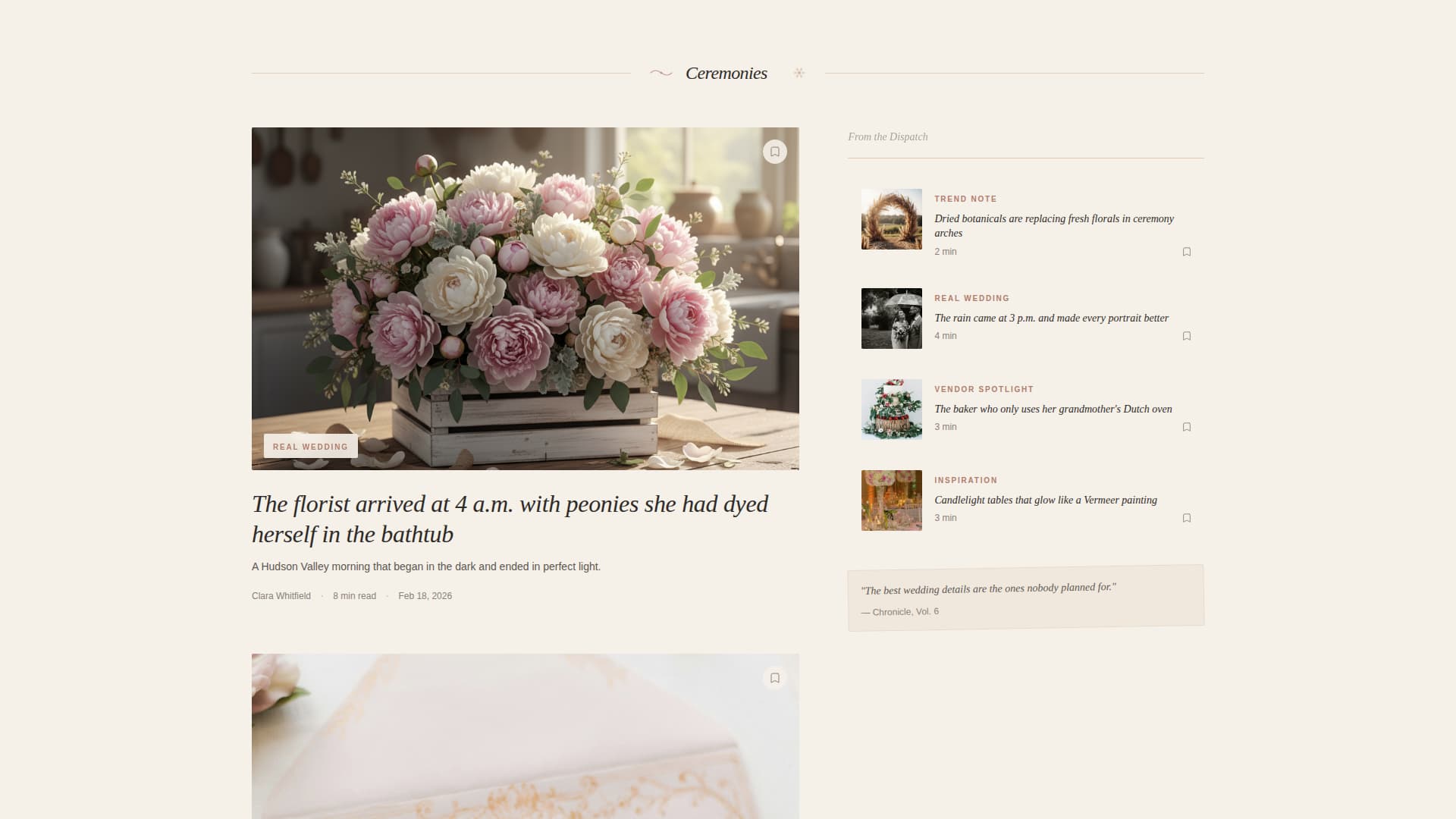Click the 4 min read time under the rain story
This screenshot has width=1456, height=819.
[x=945, y=336]
